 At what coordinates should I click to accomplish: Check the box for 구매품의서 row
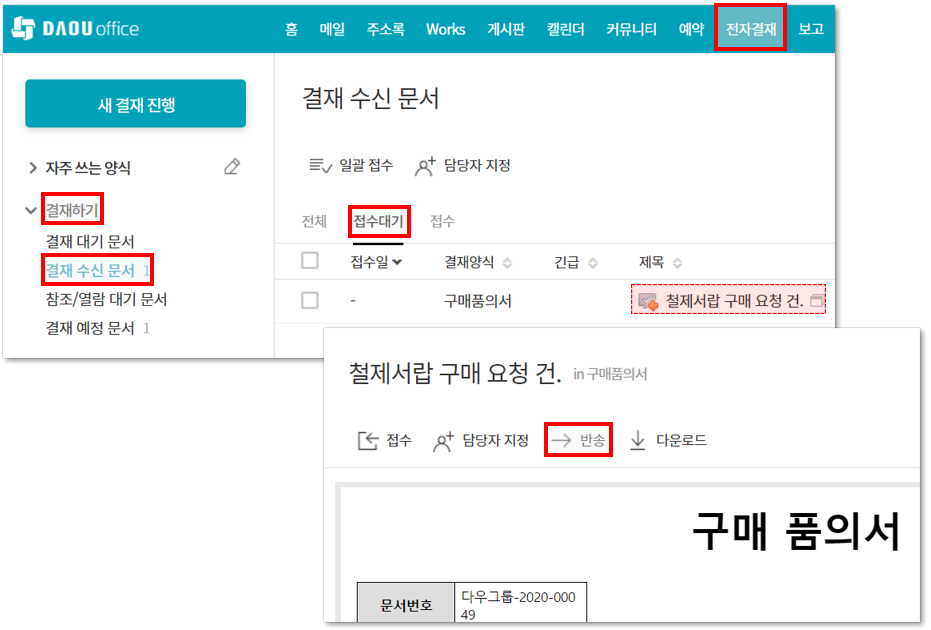coord(310,300)
